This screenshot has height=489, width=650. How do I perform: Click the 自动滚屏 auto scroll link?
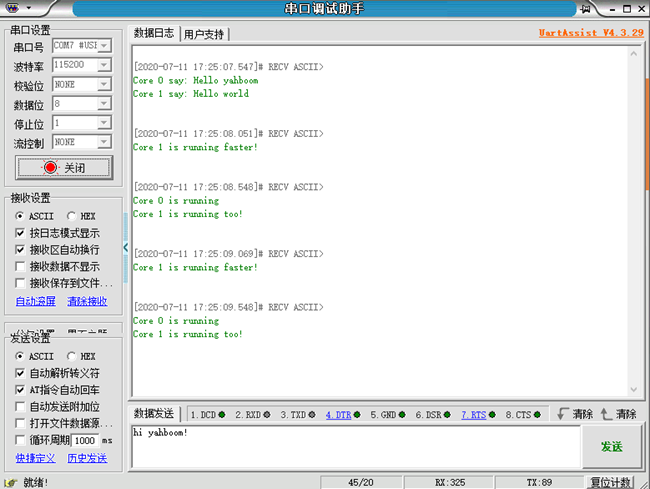[x=36, y=301]
